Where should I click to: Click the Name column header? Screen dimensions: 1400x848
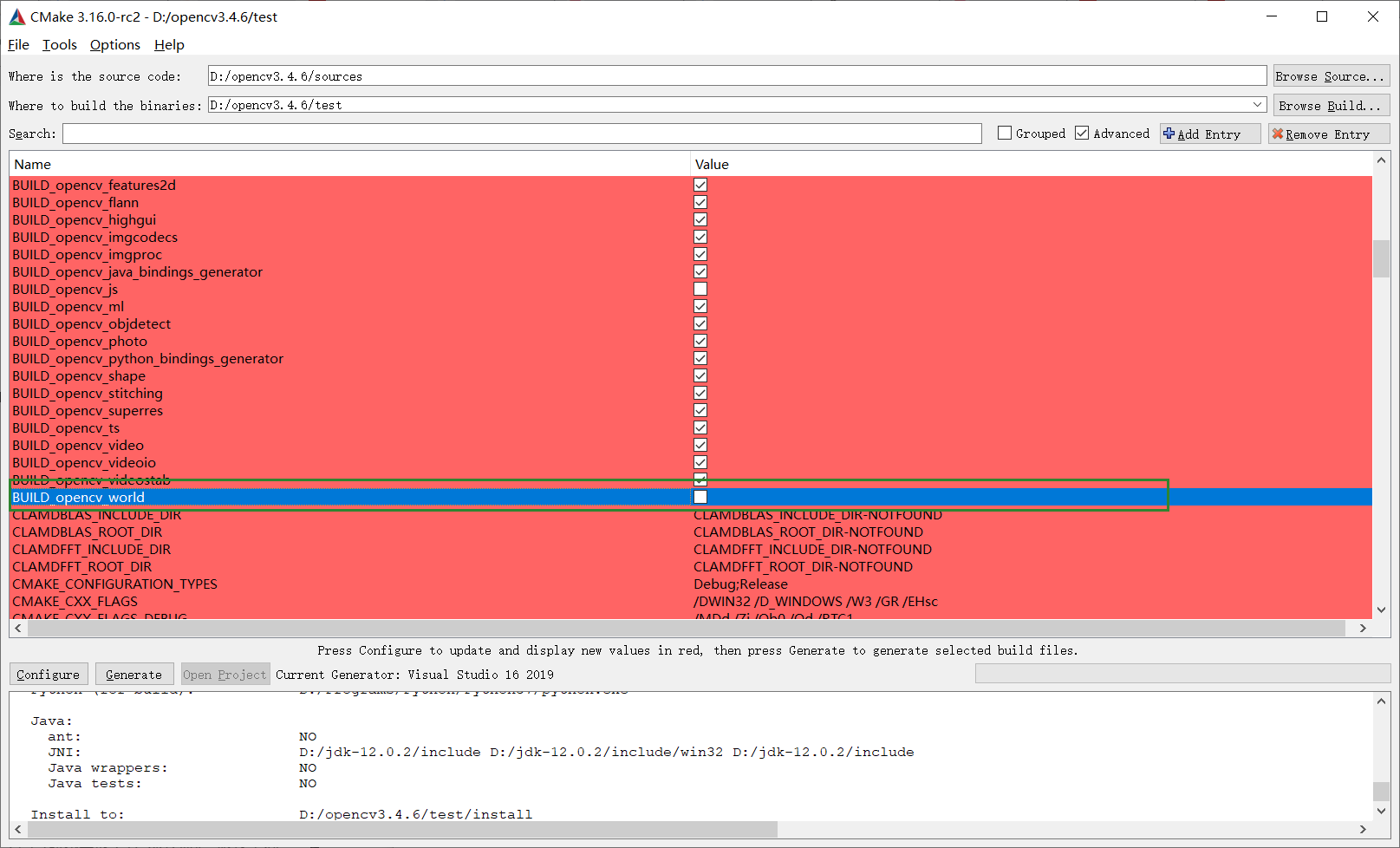click(x=349, y=164)
